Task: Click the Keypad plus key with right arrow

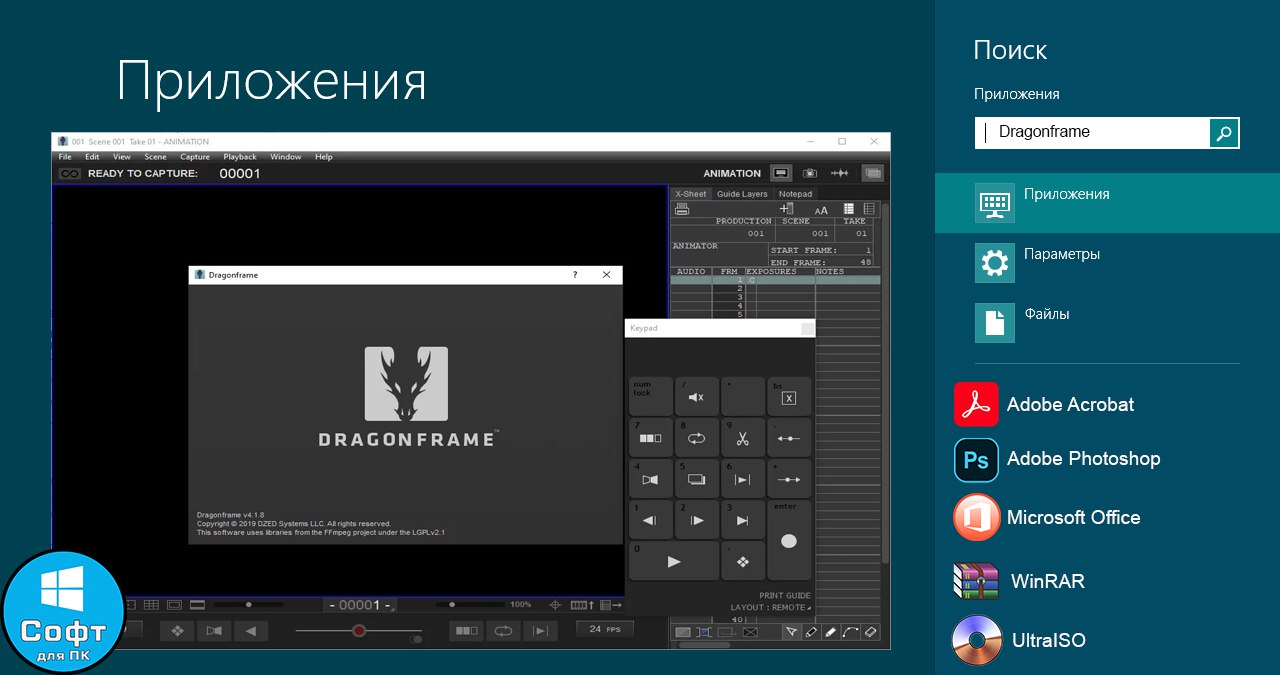Action: point(789,479)
